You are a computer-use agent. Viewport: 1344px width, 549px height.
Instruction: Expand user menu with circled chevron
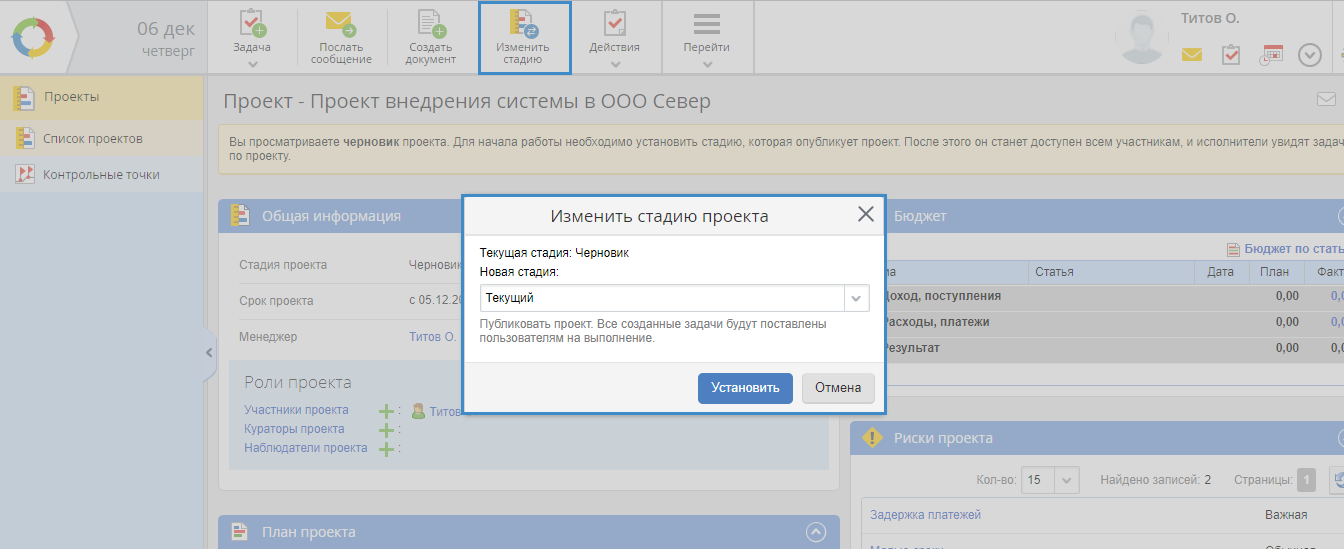click(x=1310, y=55)
